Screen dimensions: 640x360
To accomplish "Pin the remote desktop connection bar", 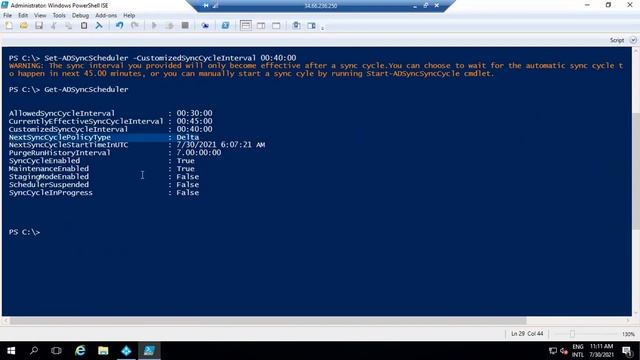I will coord(206,5).
